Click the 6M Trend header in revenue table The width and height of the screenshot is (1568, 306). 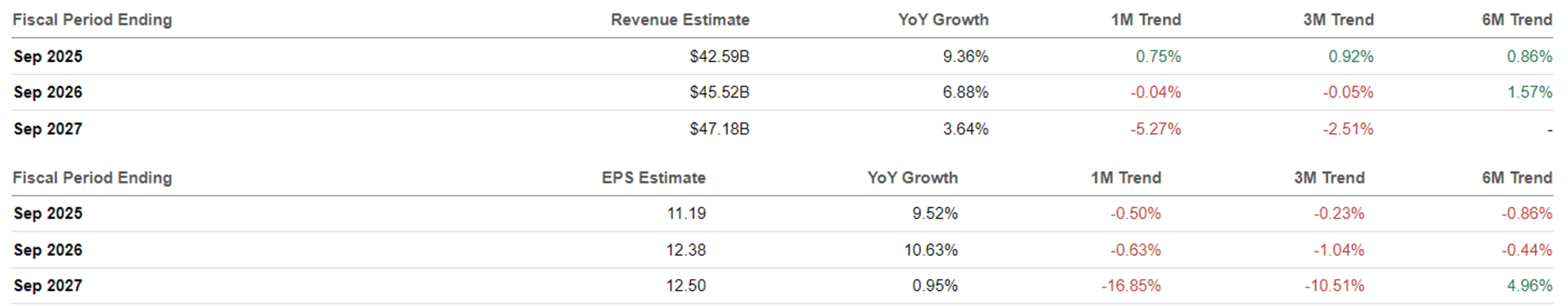(1517, 19)
